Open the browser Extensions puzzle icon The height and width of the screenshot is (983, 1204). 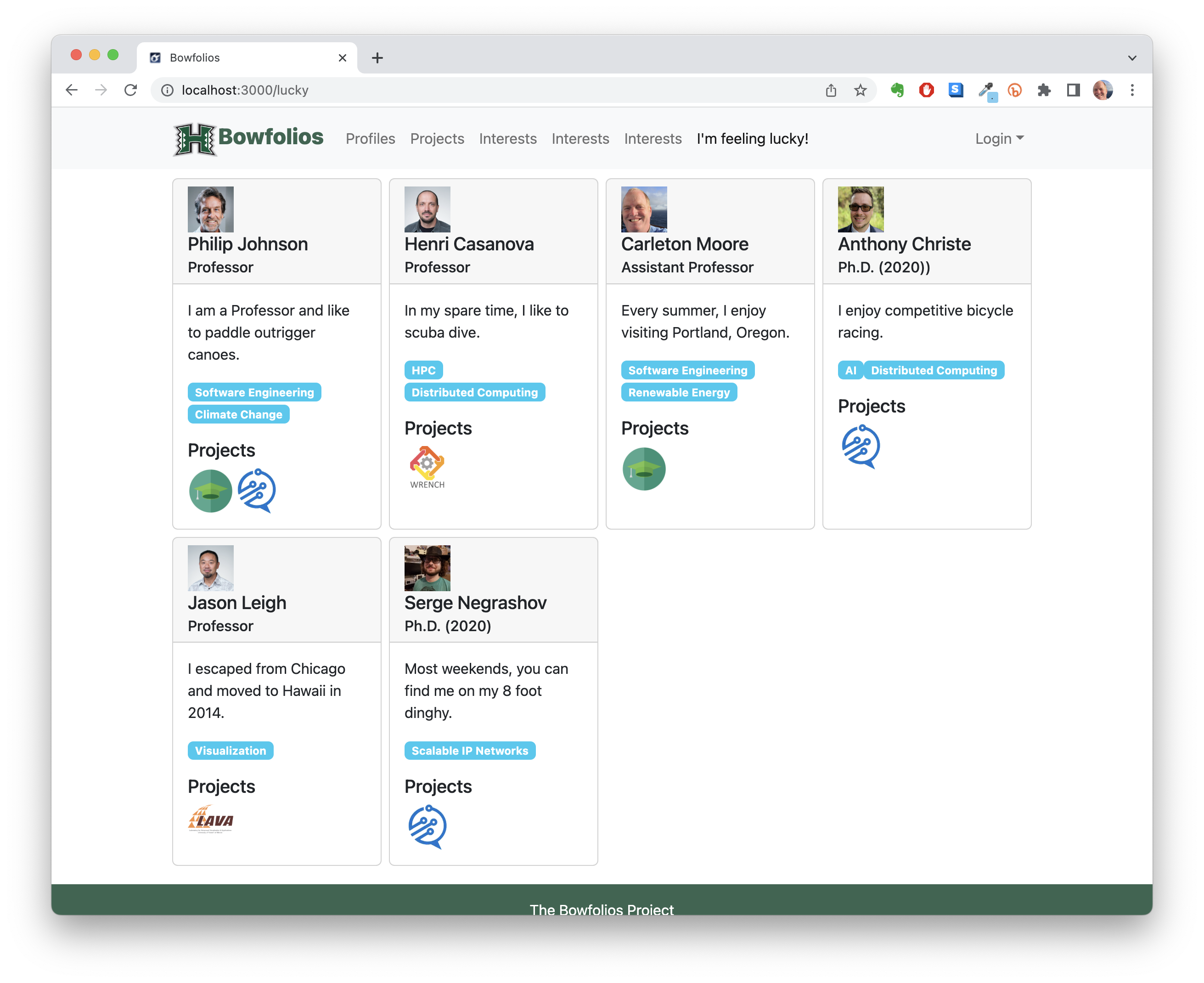pos(1044,90)
